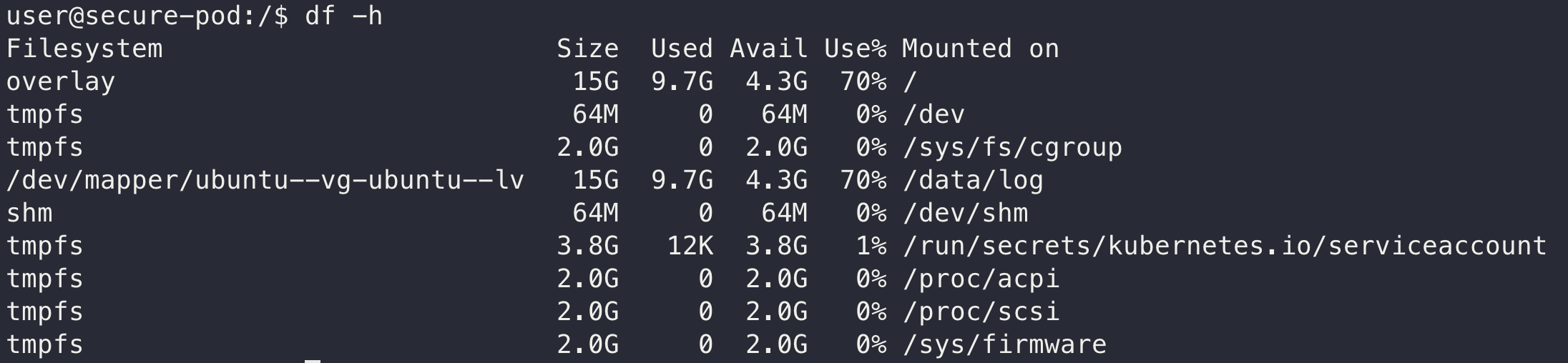Click the 'Avail' column header
The width and height of the screenshot is (1568, 363).
[x=768, y=49]
